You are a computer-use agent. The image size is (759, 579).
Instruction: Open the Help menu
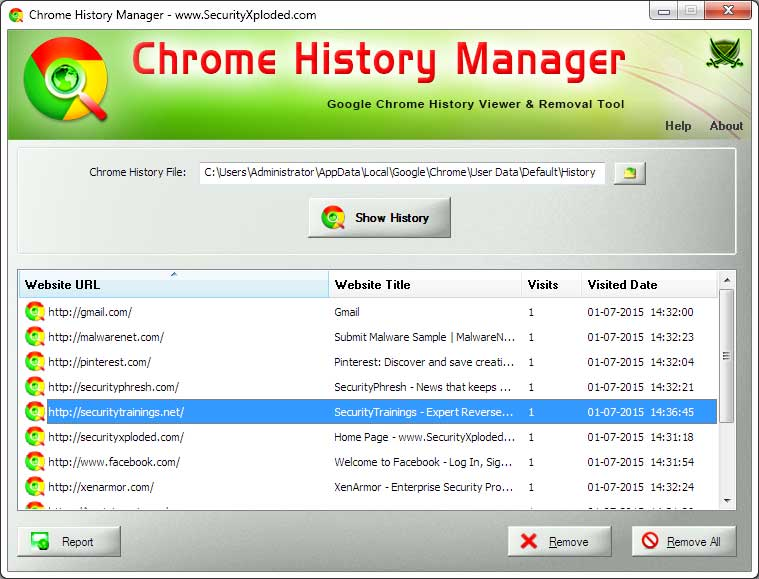pos(678,126)
